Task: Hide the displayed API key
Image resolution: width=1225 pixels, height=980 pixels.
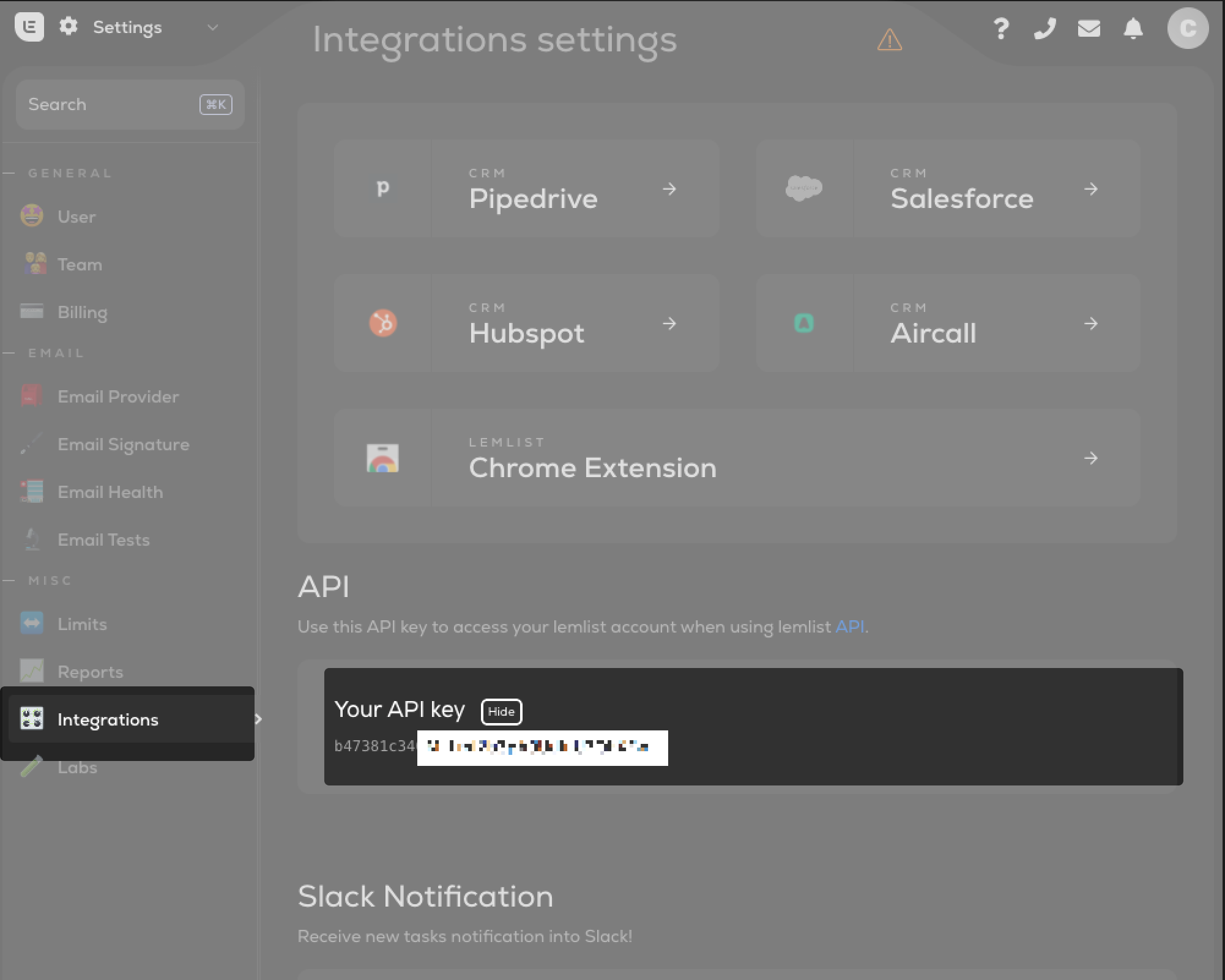Action: click(501, 712)
